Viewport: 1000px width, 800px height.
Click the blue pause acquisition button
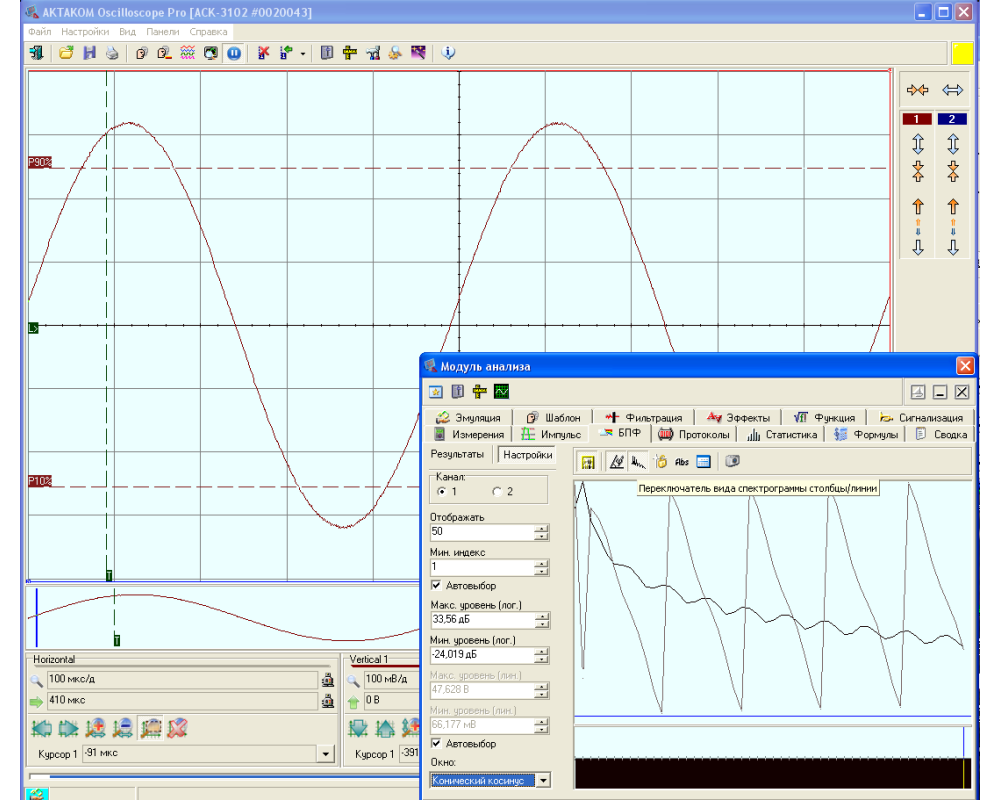point(233,53)
